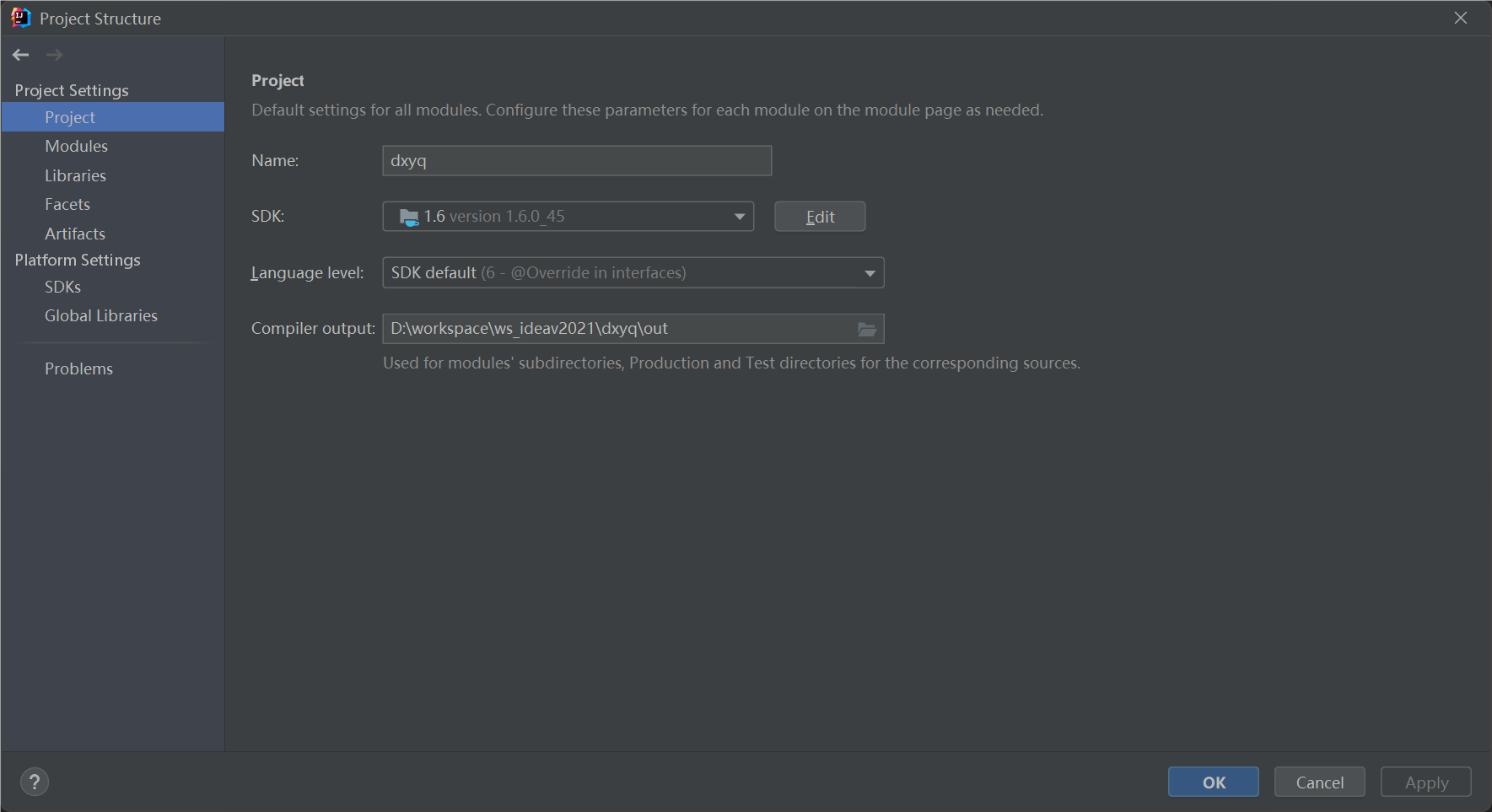Expand the SDK dropdown arrow
This screenshot has width=1492, height=812.
(x=740, y=217)
